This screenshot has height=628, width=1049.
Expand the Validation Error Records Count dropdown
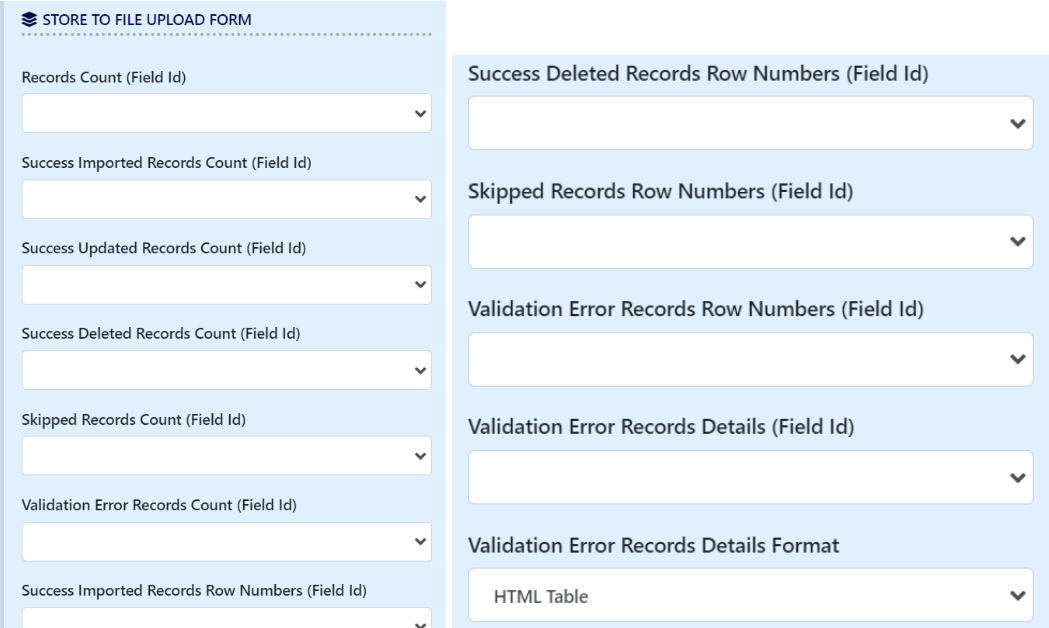coord(227,541)
